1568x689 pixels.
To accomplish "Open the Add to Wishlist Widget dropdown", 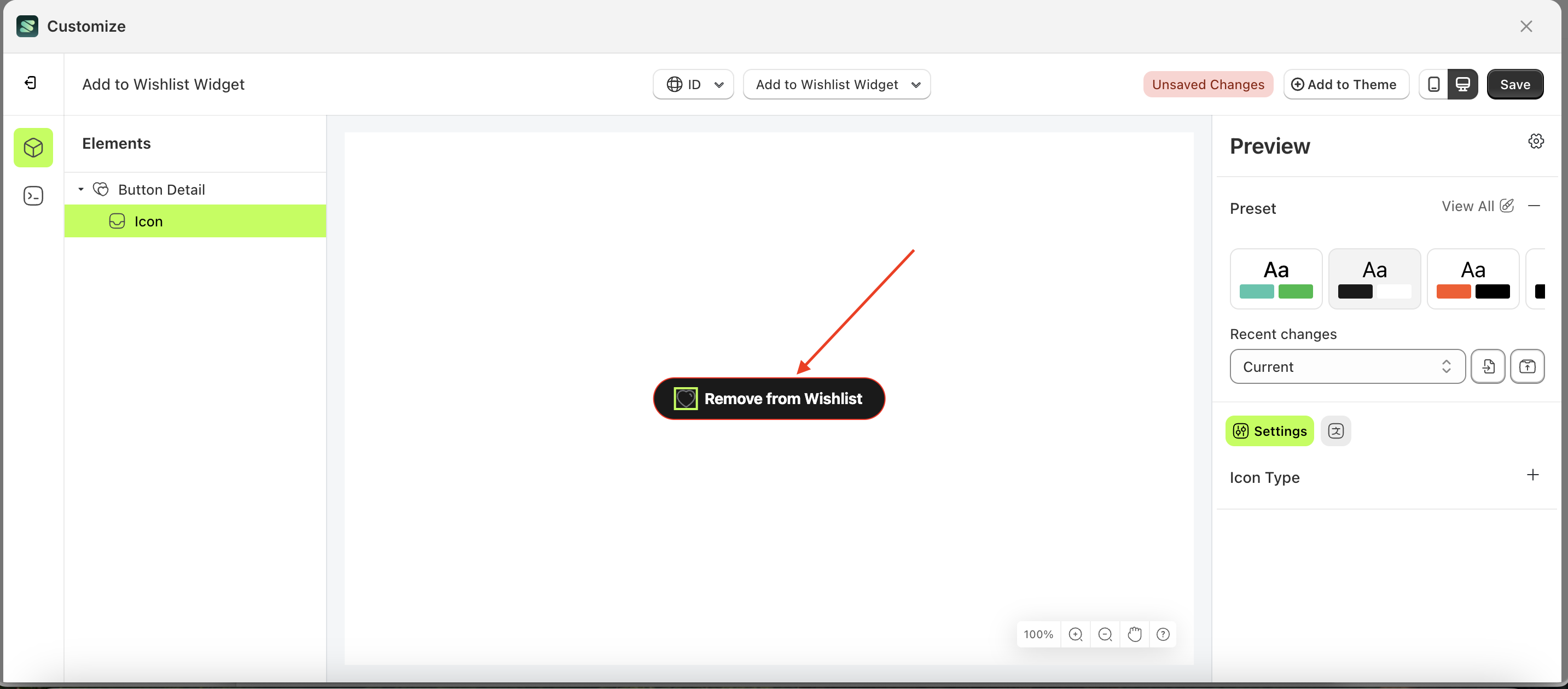I will 837,84.
